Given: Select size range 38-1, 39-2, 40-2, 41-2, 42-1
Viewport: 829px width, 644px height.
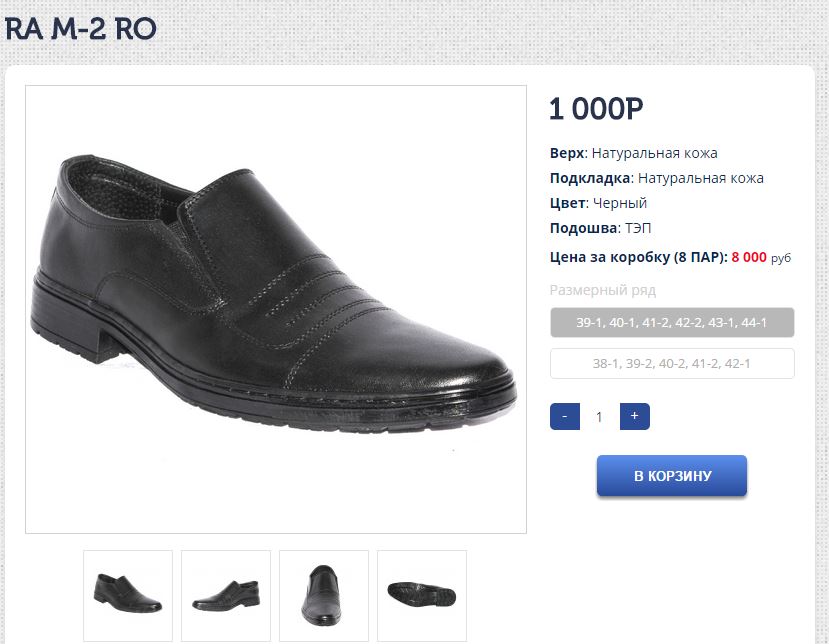Looking at the screenshot, I should pos(672,364).
